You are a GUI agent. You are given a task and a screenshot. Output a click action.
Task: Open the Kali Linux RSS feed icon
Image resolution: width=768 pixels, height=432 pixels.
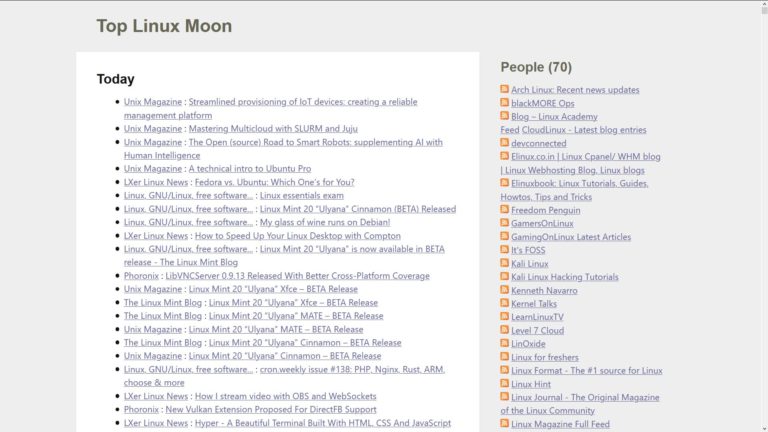[505, 263]
